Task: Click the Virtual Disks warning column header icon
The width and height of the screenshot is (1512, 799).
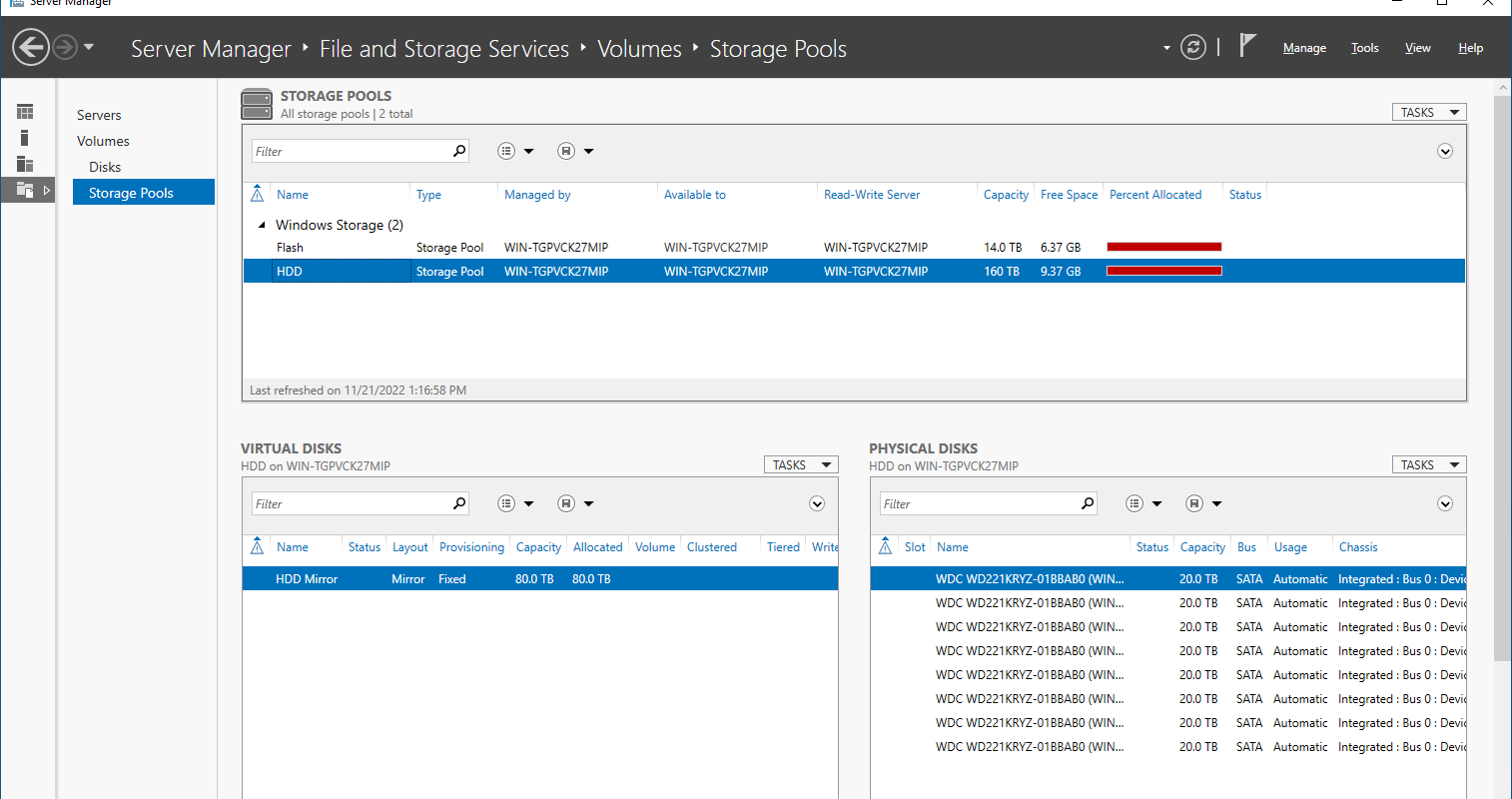Action: point(257,546)
